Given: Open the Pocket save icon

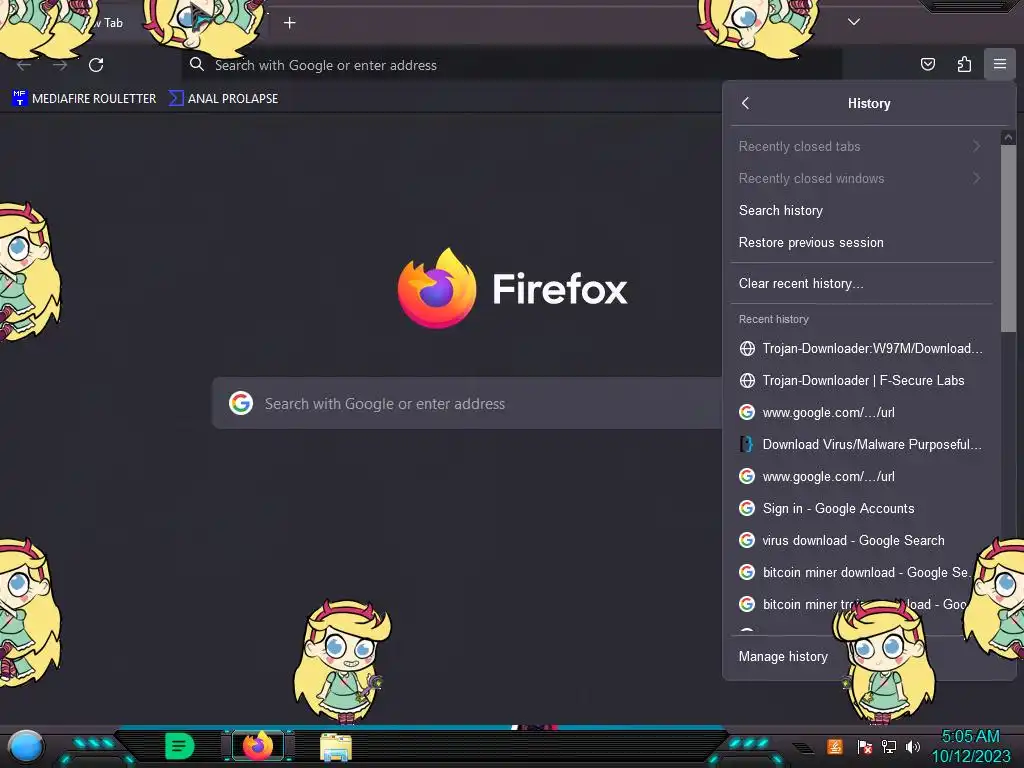Looking at the screenshot, I should coord(927,64).
